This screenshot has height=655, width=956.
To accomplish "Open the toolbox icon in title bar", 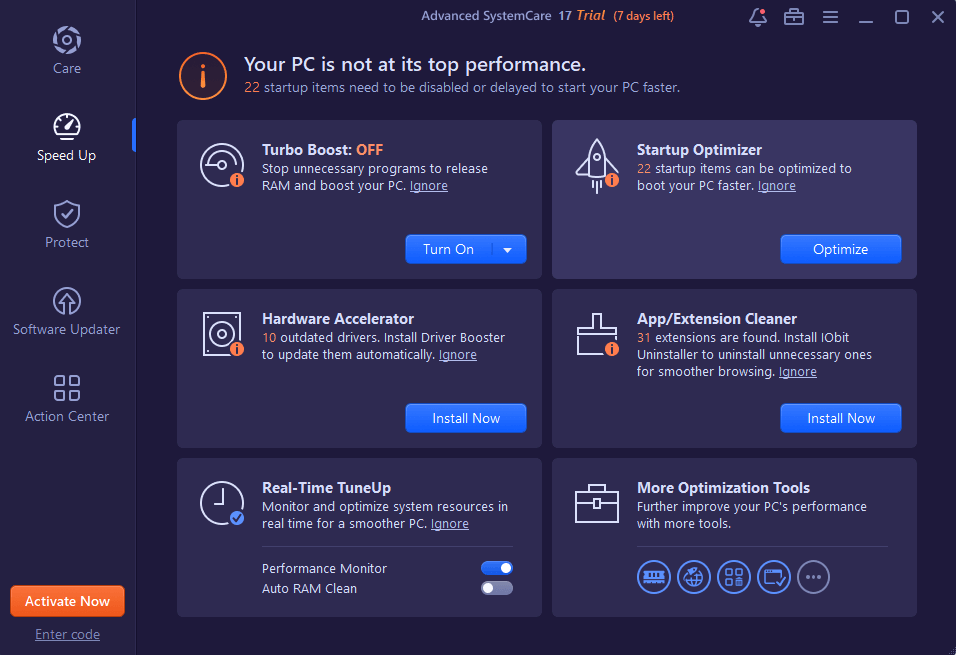I will pos(794,17).
